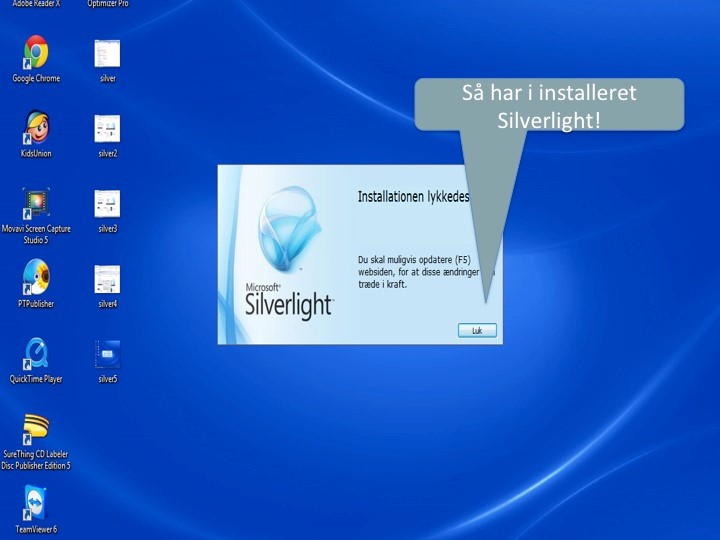Click the 'Installationen lykkedes' heading text

(413, 197)
